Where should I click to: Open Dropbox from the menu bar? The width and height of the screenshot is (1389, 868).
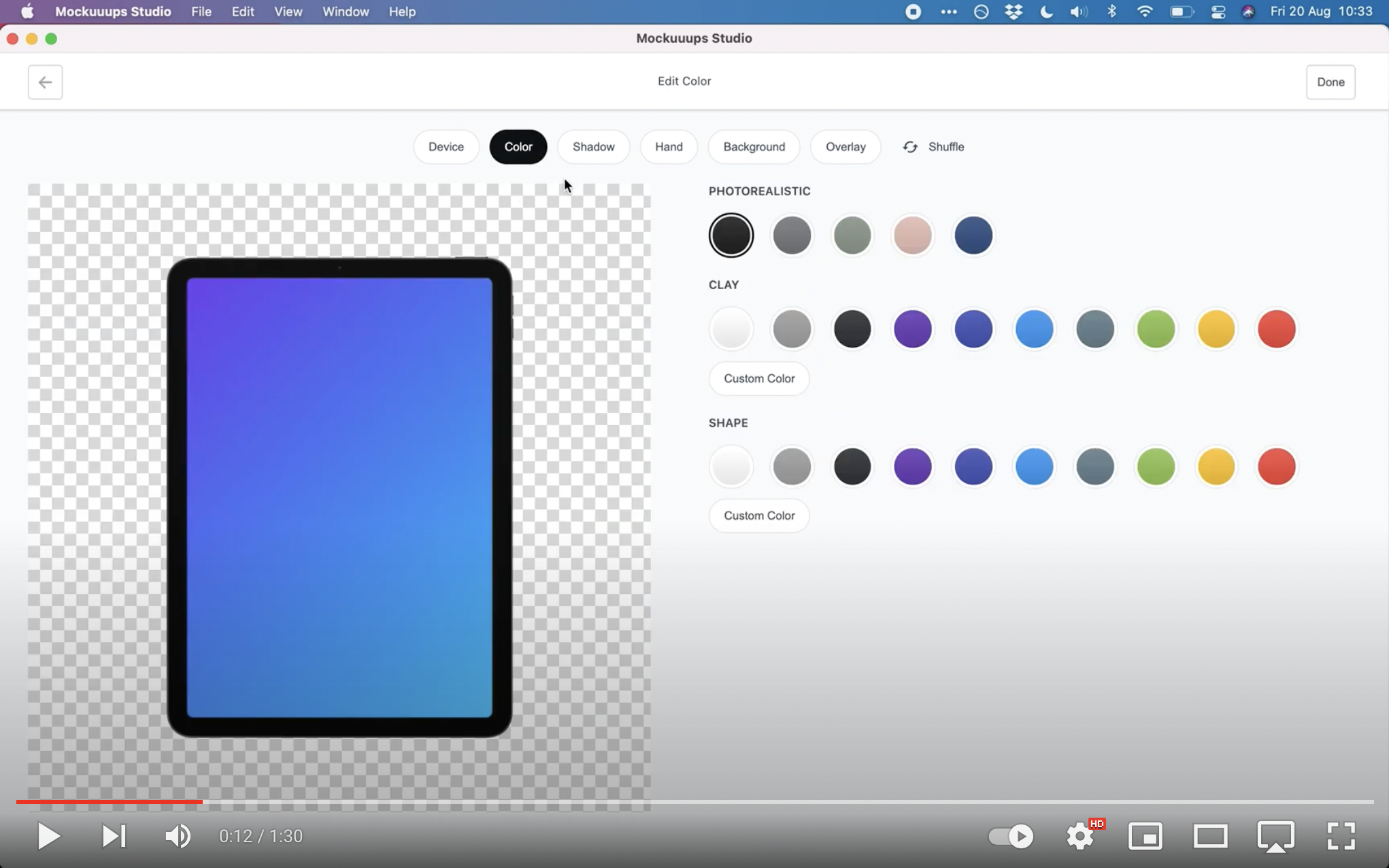(x=1014, y=12)
